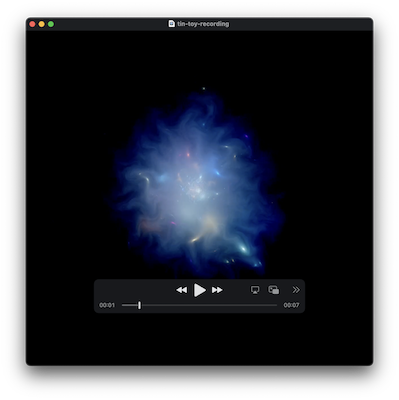The width and height of the screenshot is (399, 400).
Task: Click the document proxy icon in the title bar
Action: pos(172,24)
